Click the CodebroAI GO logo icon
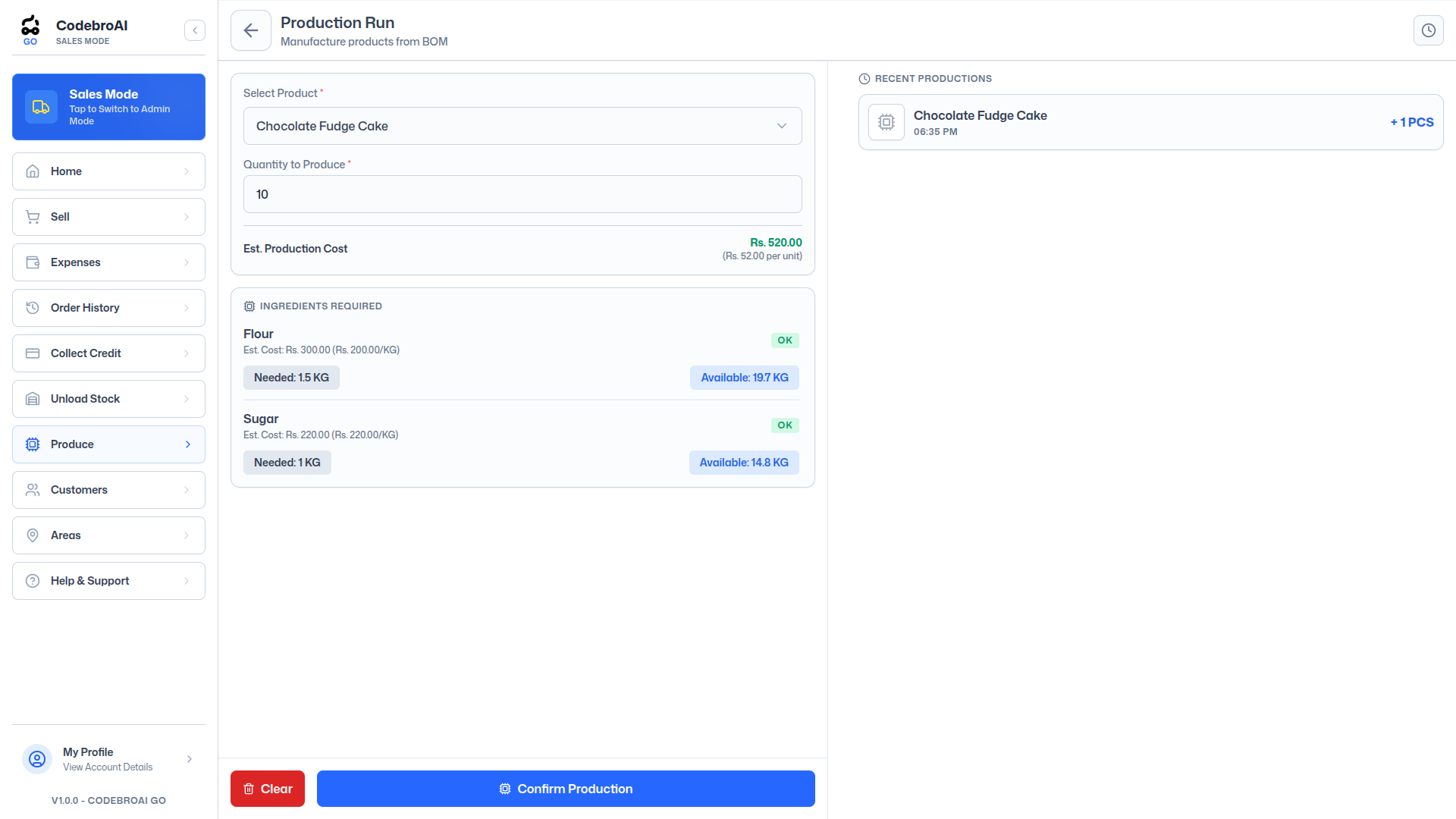This screenshot has height=819, width=1456. [x=30, y=30]
